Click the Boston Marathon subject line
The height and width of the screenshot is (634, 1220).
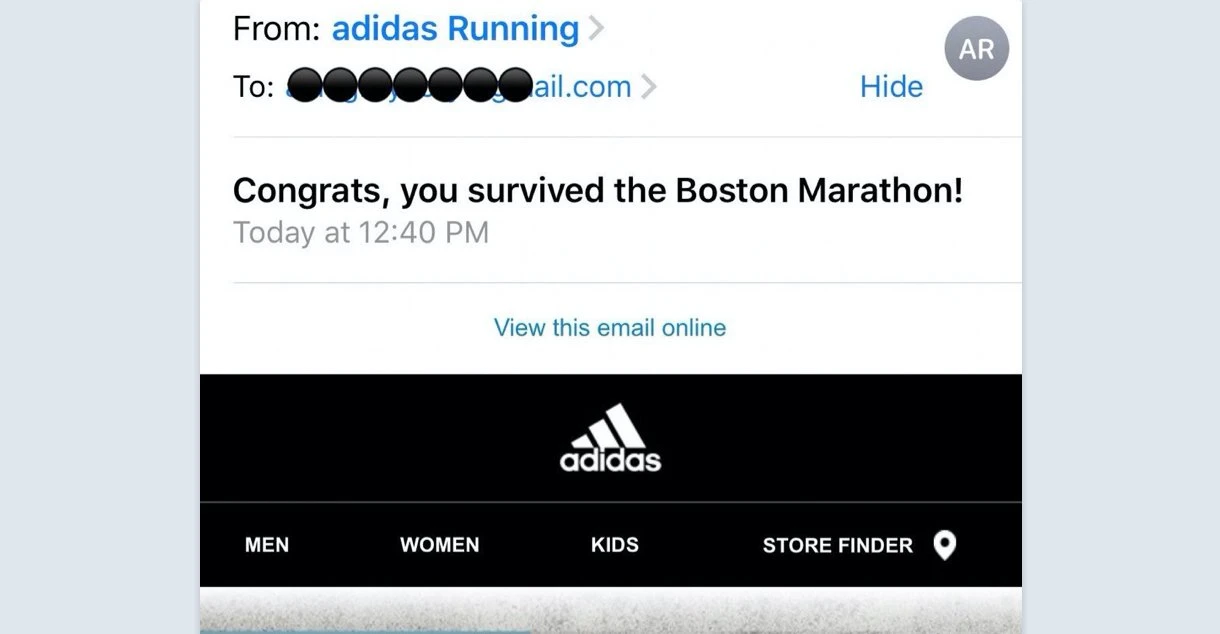(597, 190)
